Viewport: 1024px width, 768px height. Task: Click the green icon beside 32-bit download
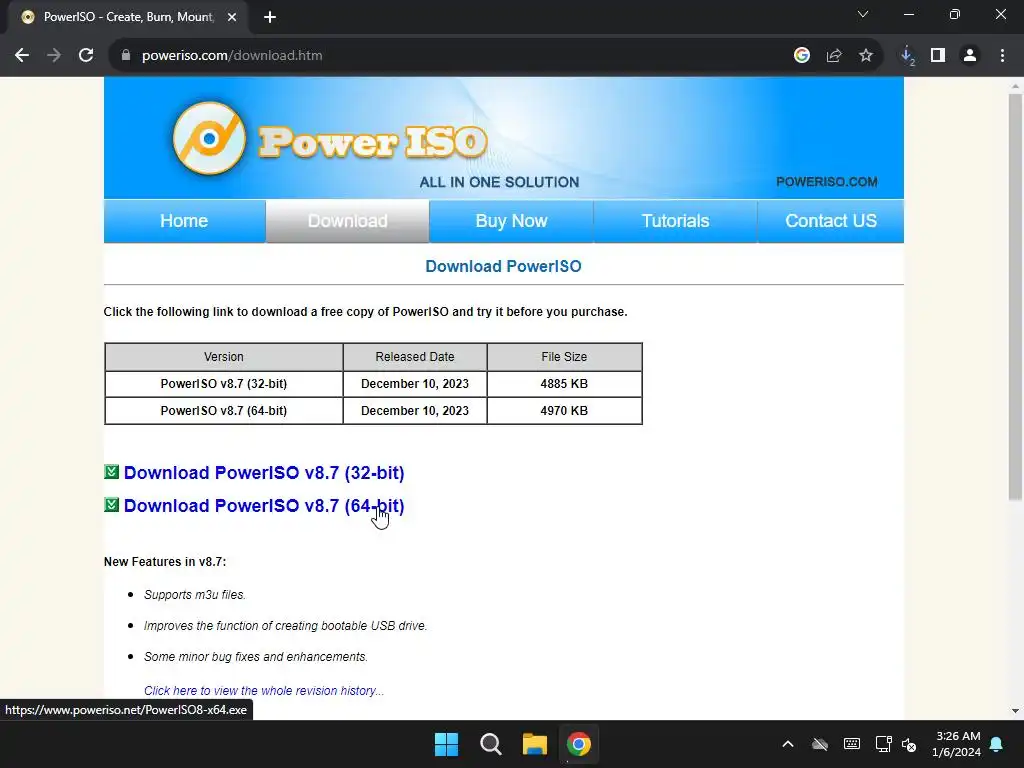[112, 472]
